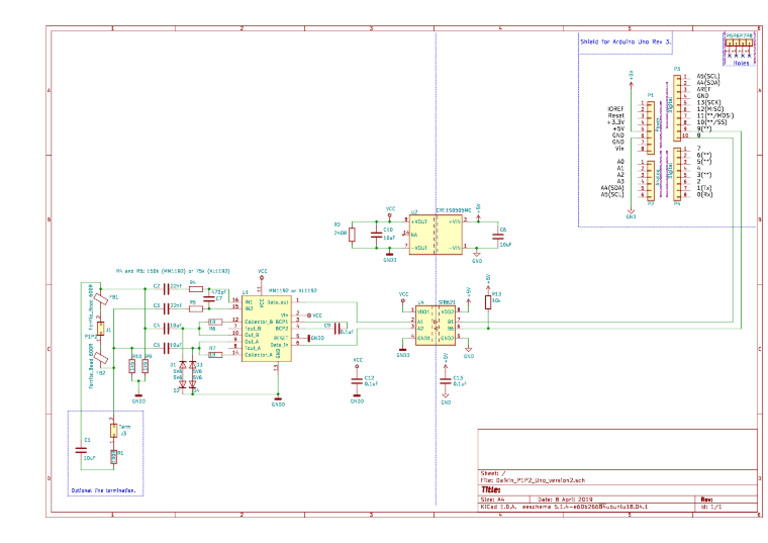Click the 240R load resistor left of C10
Screen dimensions: 768x543
coord(352,235)
